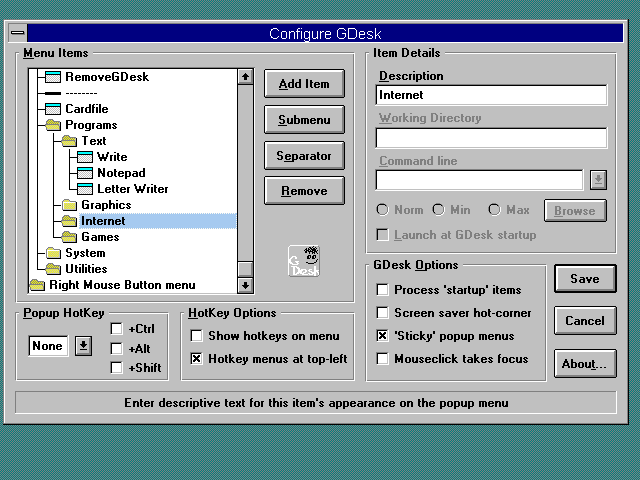640x480 pixels.
Task: Select Graphics in the menu tree
Action: 106,205
